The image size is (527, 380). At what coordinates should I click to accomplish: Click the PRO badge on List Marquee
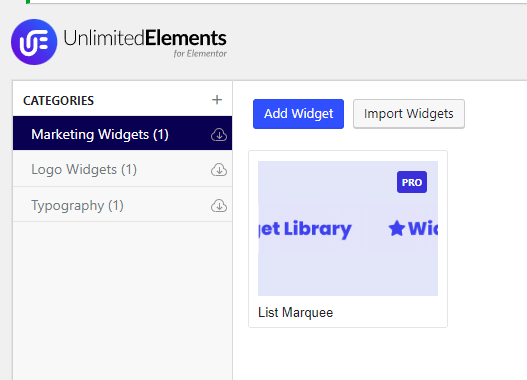pos(412,182)
